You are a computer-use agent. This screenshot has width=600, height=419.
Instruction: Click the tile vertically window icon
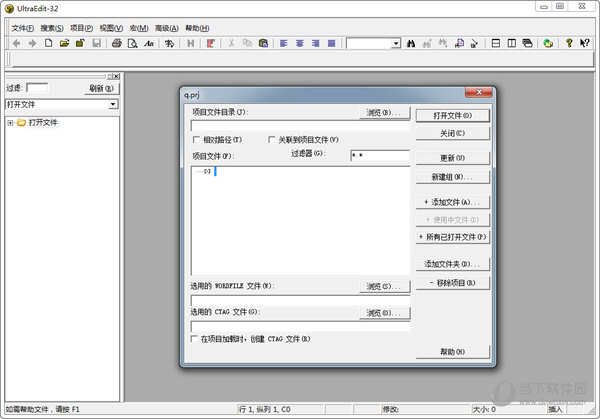pos(512,43)
